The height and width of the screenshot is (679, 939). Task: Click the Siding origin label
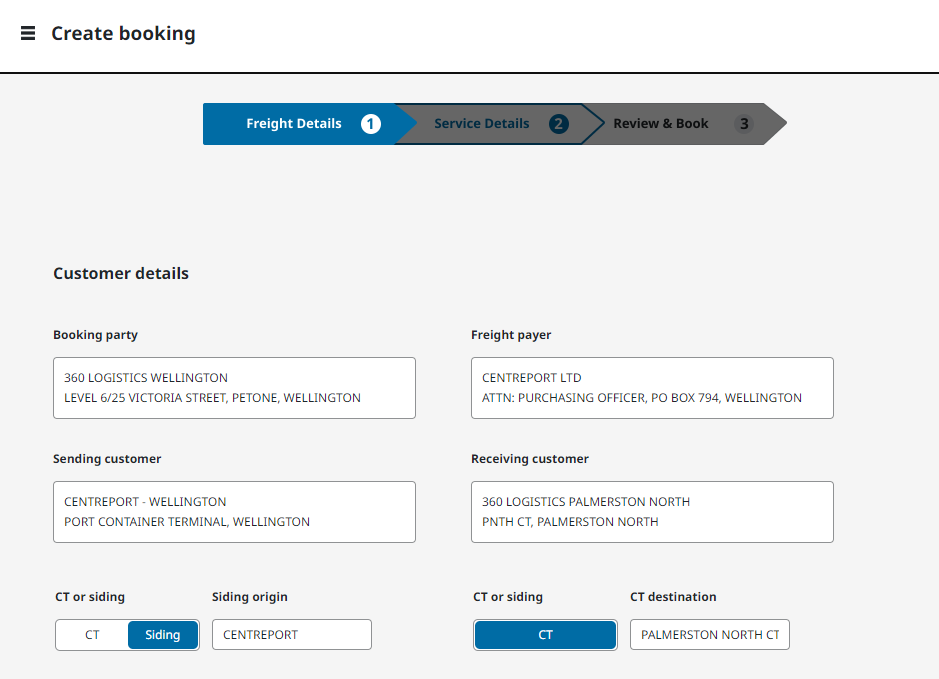(x=250, y=597)
